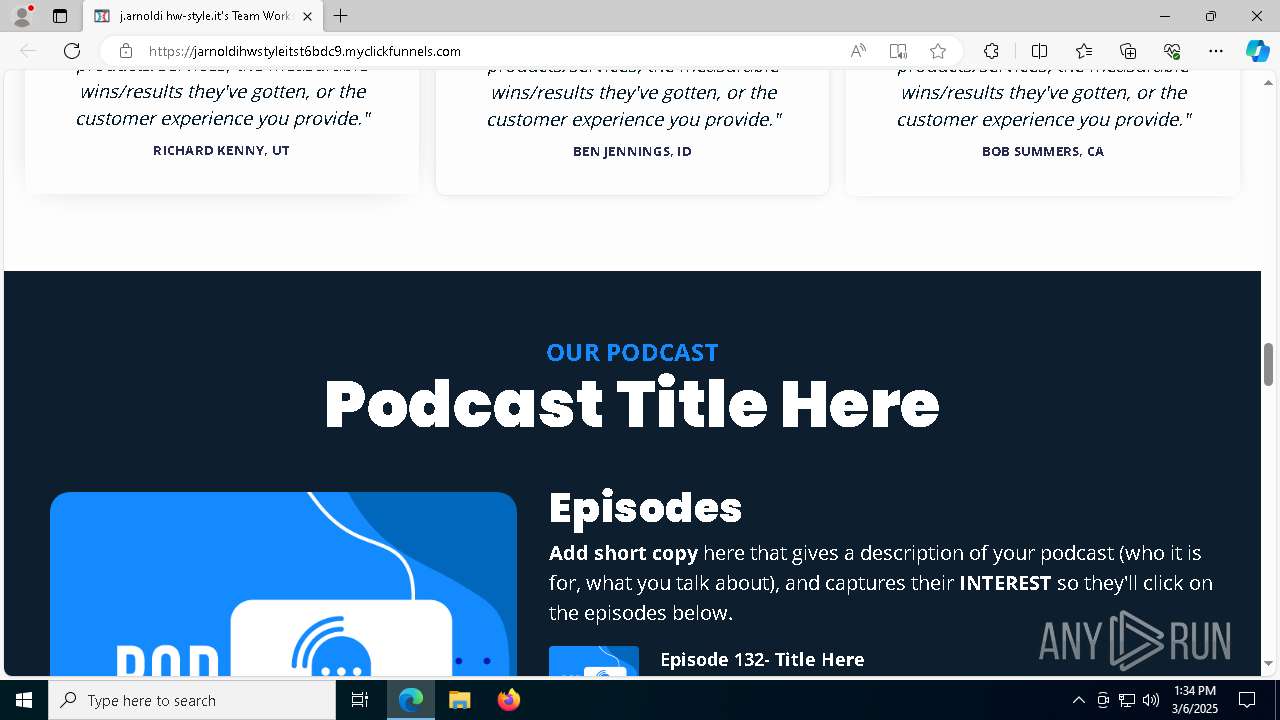
Task: View site information lock icon
Action: click(125, 51)
